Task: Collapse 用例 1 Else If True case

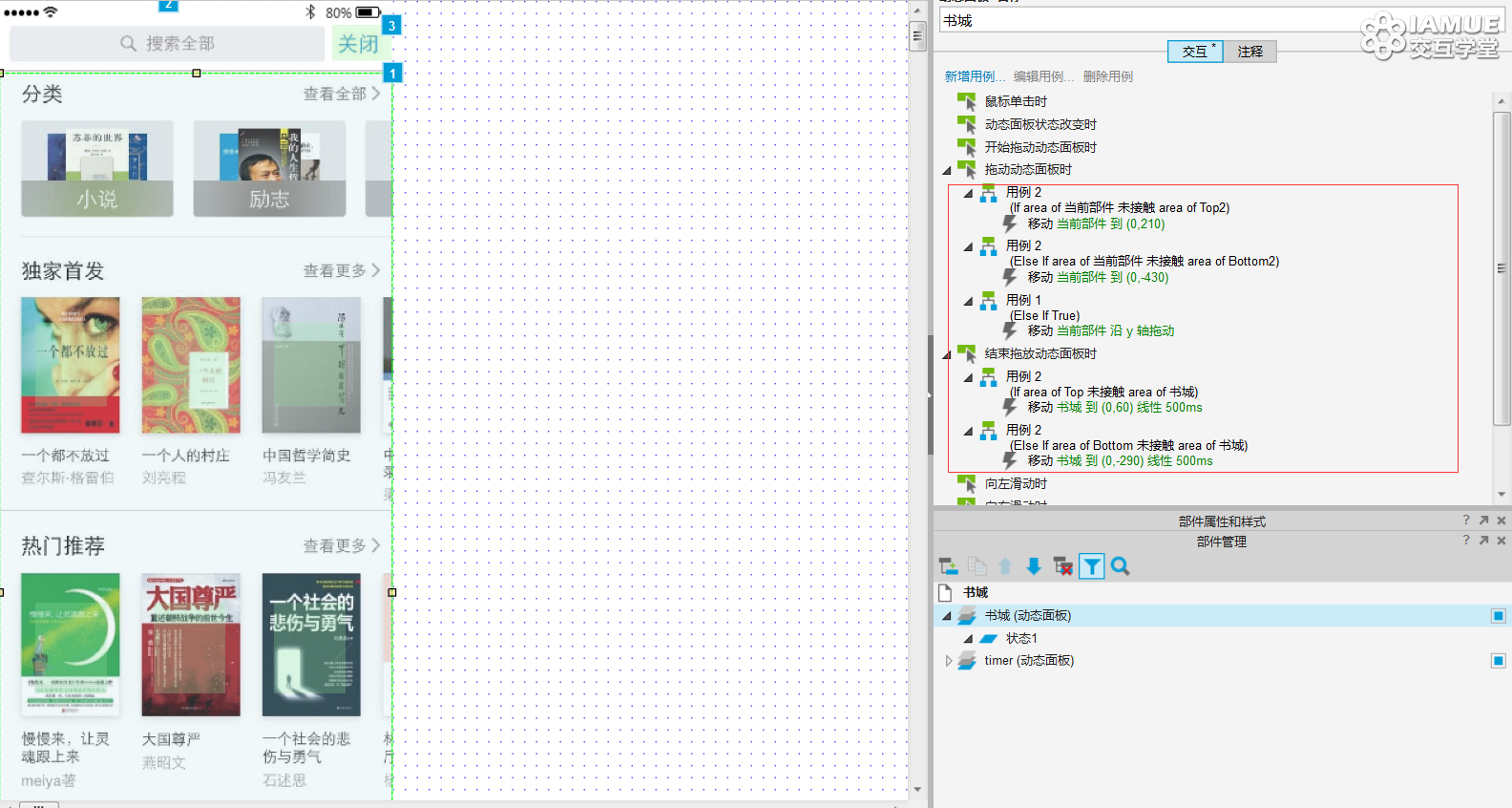Action: coord(968,302)
